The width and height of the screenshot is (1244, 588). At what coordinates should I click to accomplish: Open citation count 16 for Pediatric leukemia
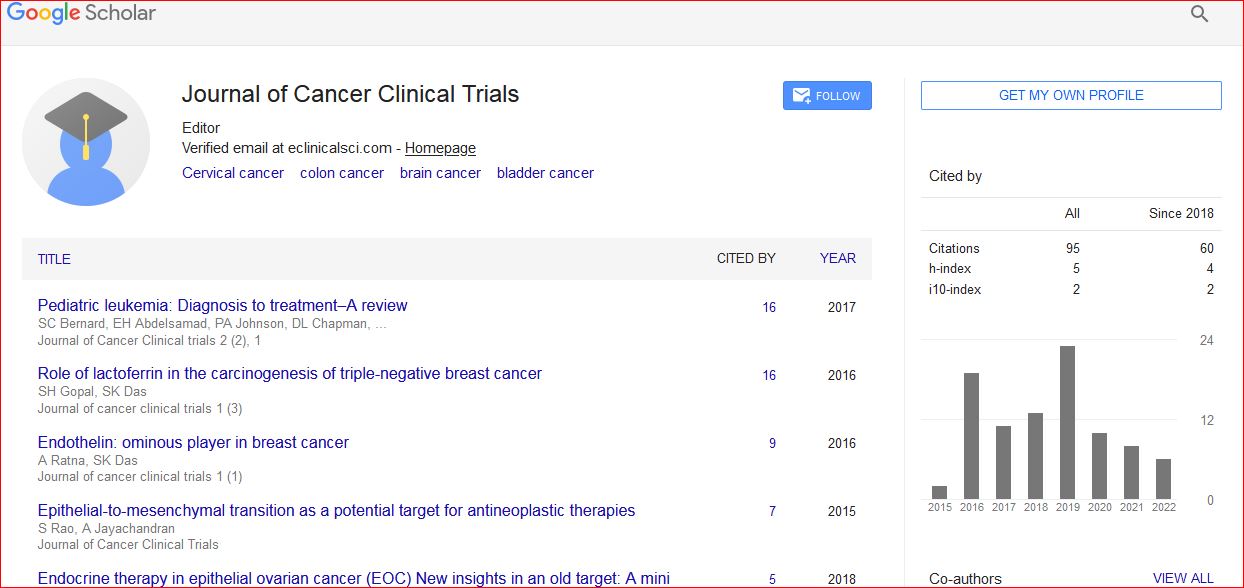769,307
